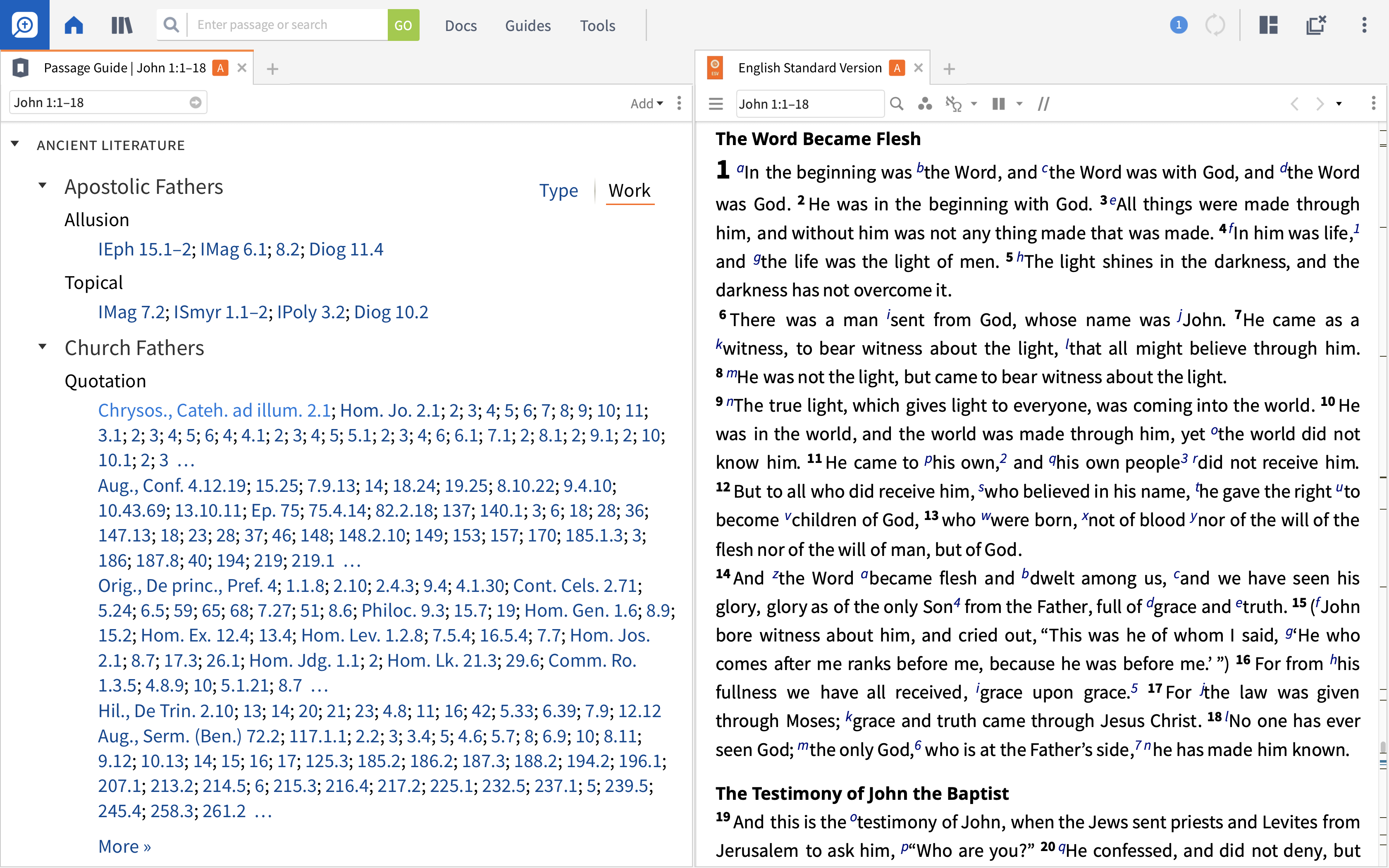Open Hil., De Trin. 2.10 link
The height and width of the screenshot is (868, 1389).
pos(166,711)
